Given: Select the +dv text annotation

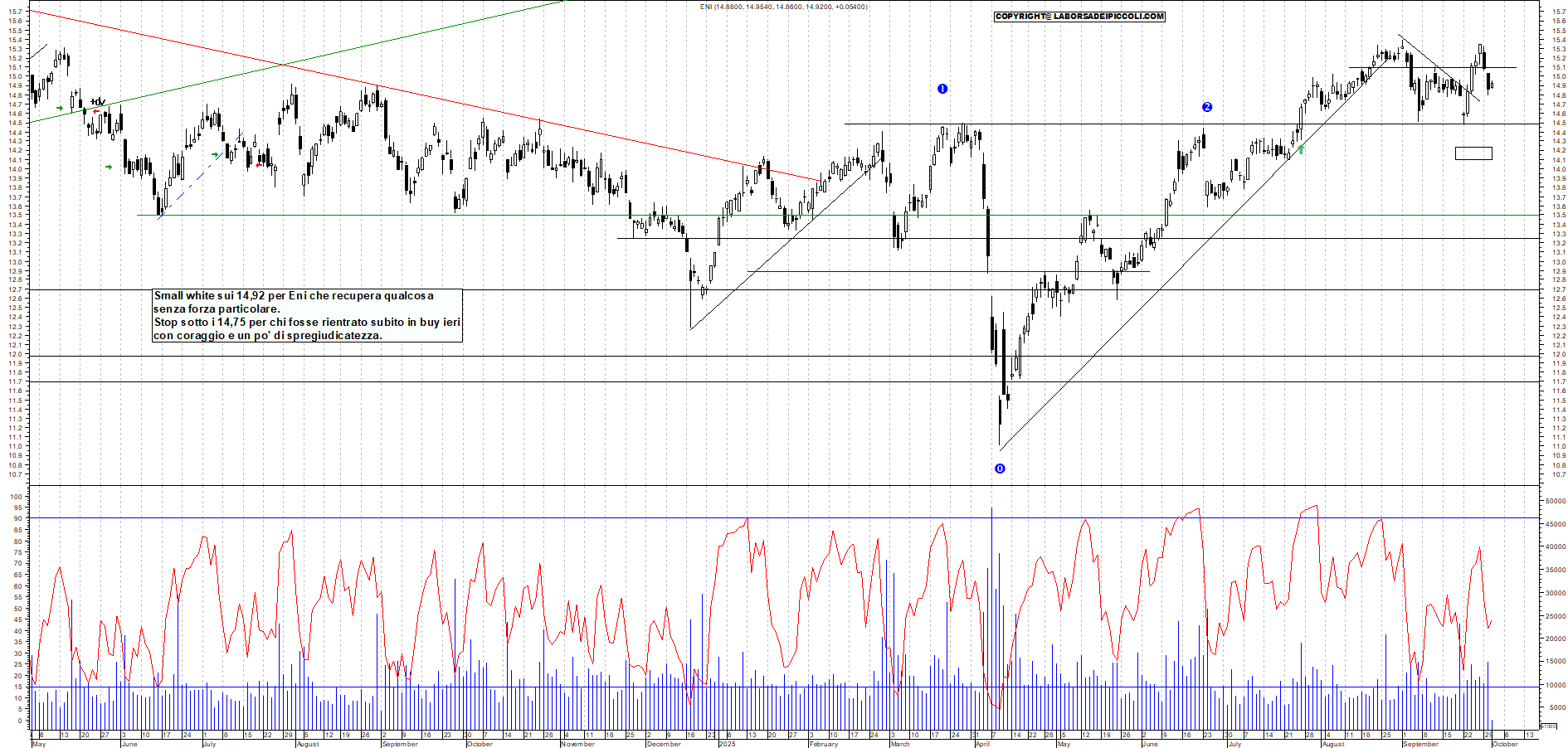Looking at the screenshot, I should (97, 102).
